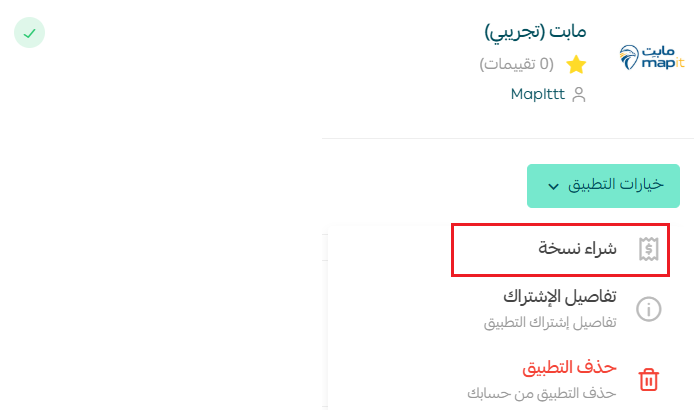Open the MapItttt developer link
Viewport: 694px width, 410px height.
[537, 94]
